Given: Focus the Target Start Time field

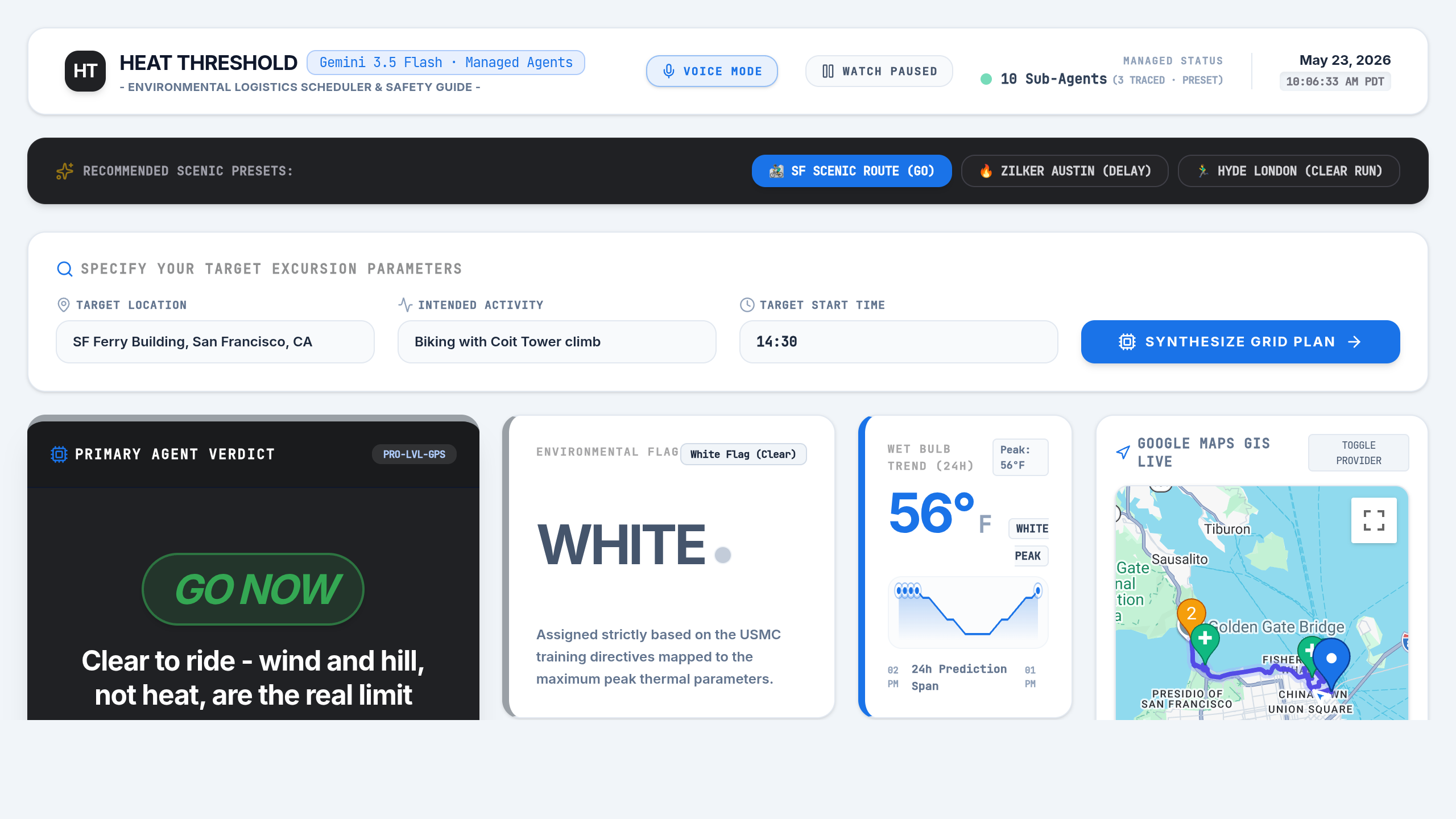Looking at the screenshot, I should pyautogui.click(x=899, y=342).
